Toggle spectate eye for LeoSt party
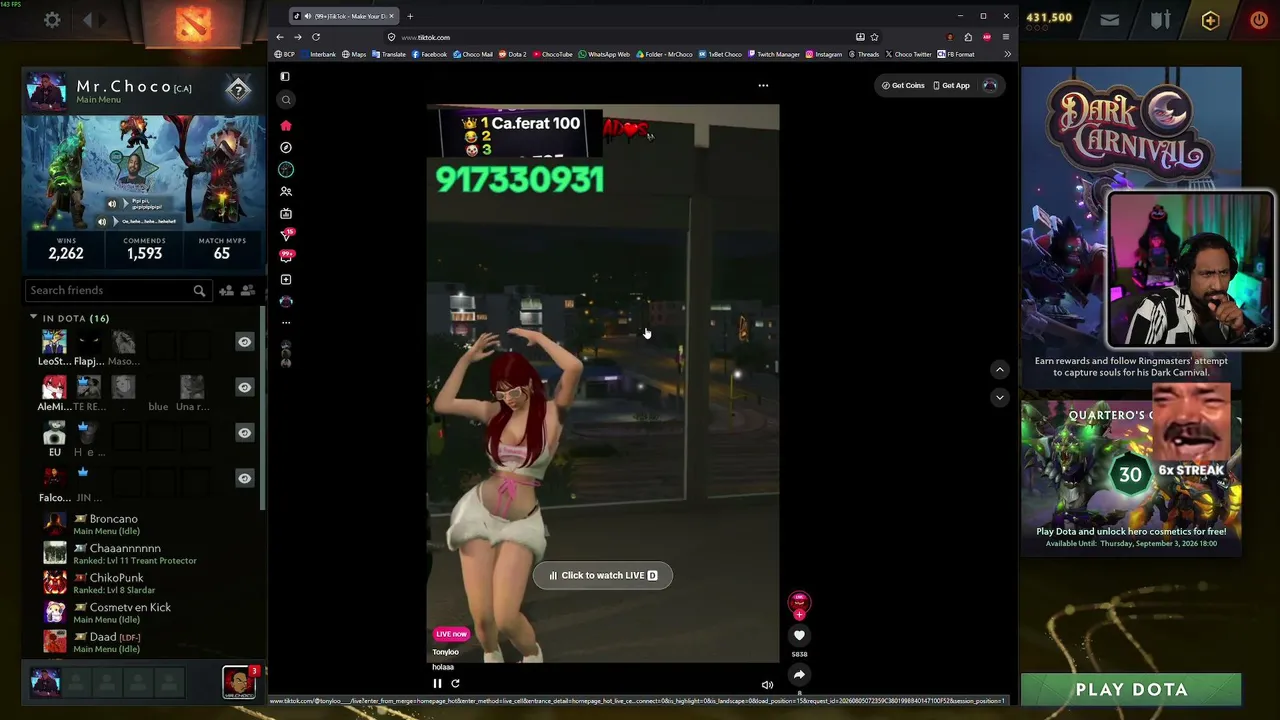This screenshot has height=720, width=1280. point(244,342)
